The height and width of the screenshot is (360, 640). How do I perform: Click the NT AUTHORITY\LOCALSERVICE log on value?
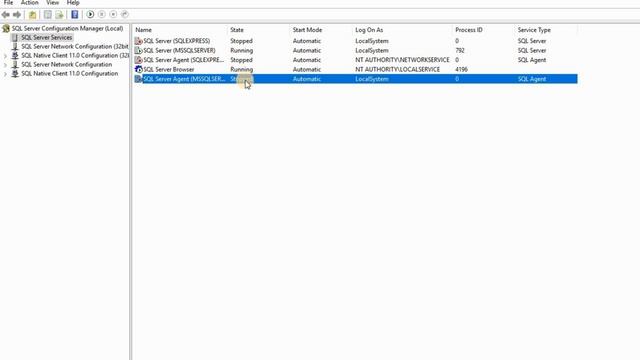click(398, 69)
